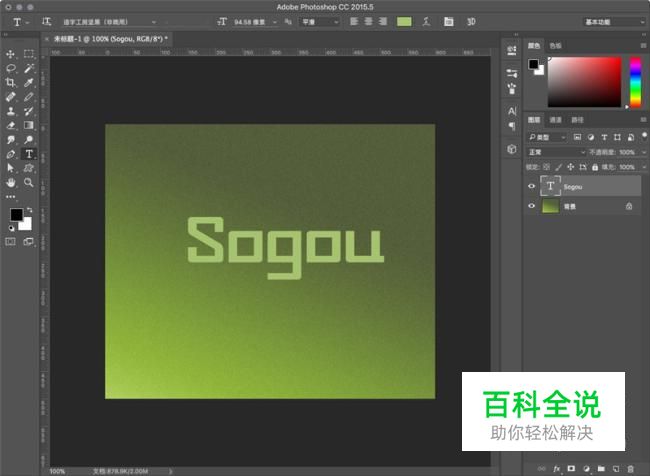Change the screen mode in the toolbox
Image resolution: width=650 pixels, height=476 pixels.
coord(29,241)
